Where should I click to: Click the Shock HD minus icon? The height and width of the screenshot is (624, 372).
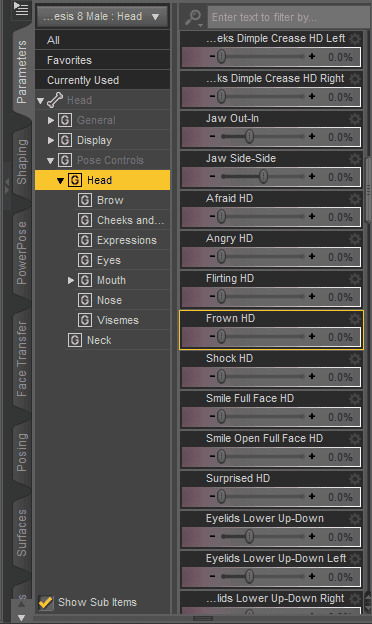point(212,376)
